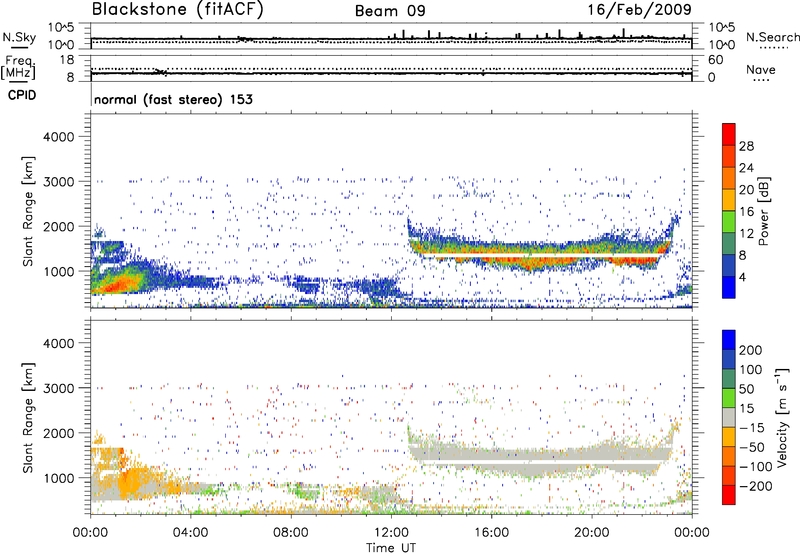Click the "18" frequency axis tick
The image size is (800, 554).
(67, 60)
